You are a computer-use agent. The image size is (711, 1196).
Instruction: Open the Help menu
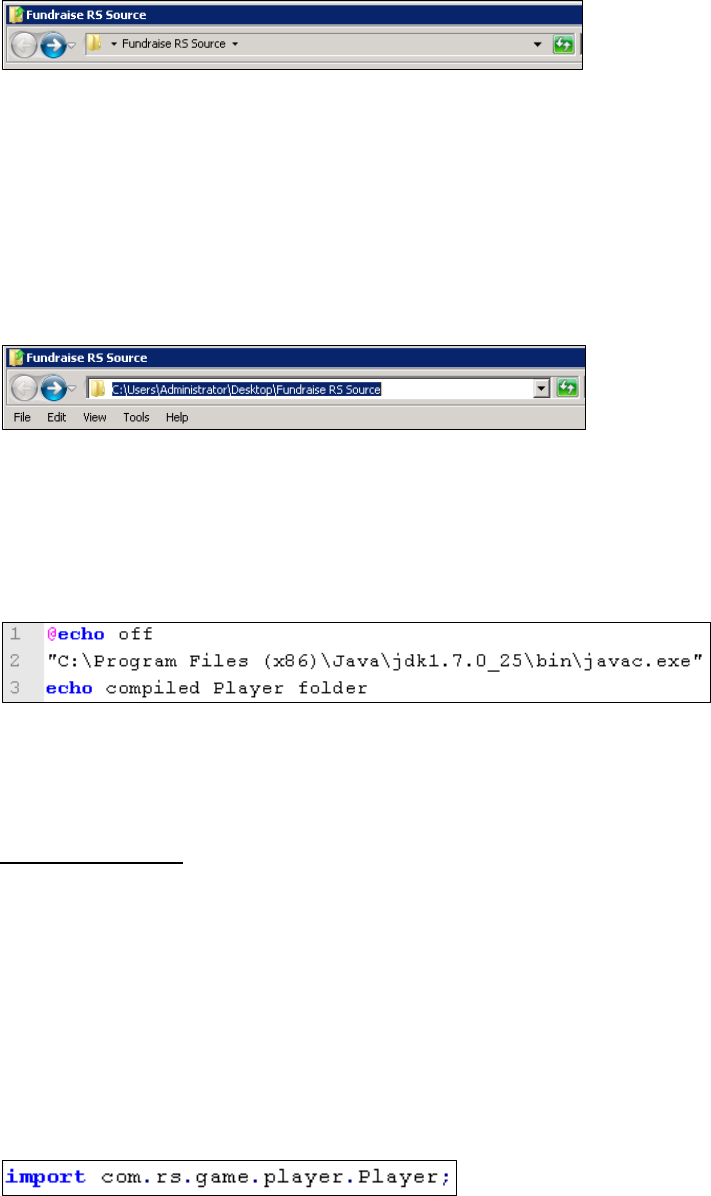pyautogui.click(x=177, y=417)
